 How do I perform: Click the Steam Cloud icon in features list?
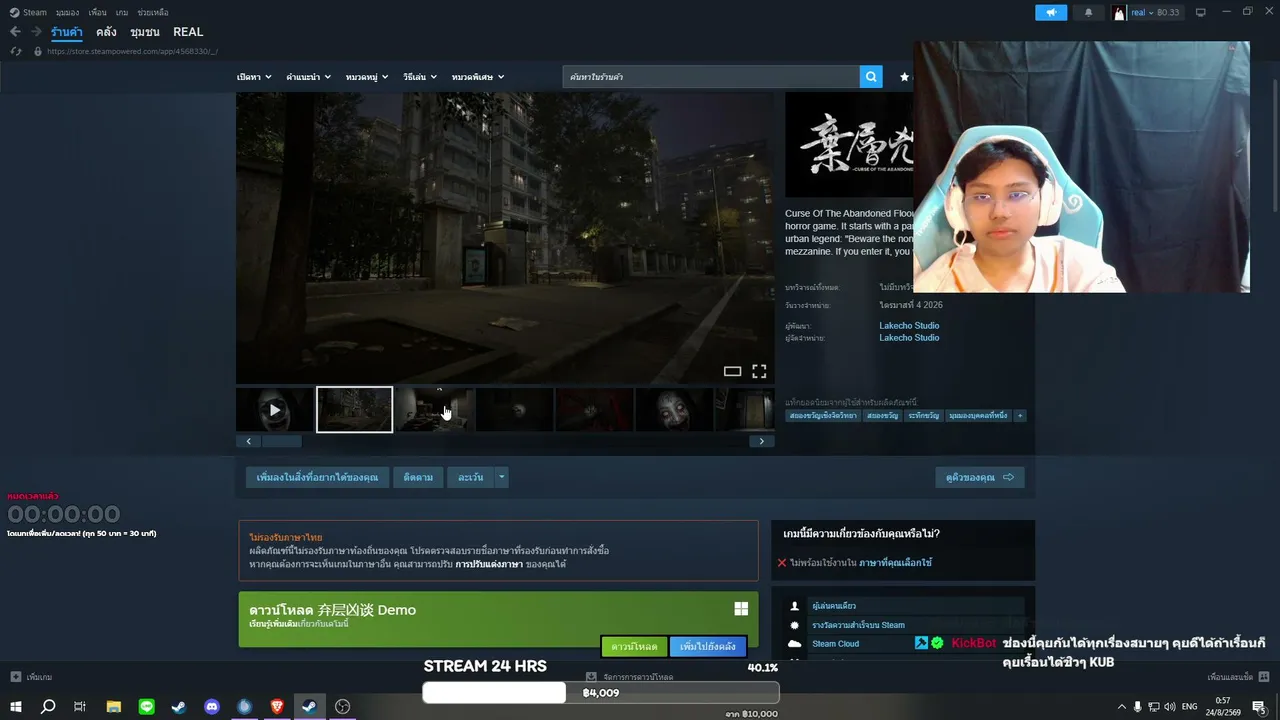coord(795,644)
